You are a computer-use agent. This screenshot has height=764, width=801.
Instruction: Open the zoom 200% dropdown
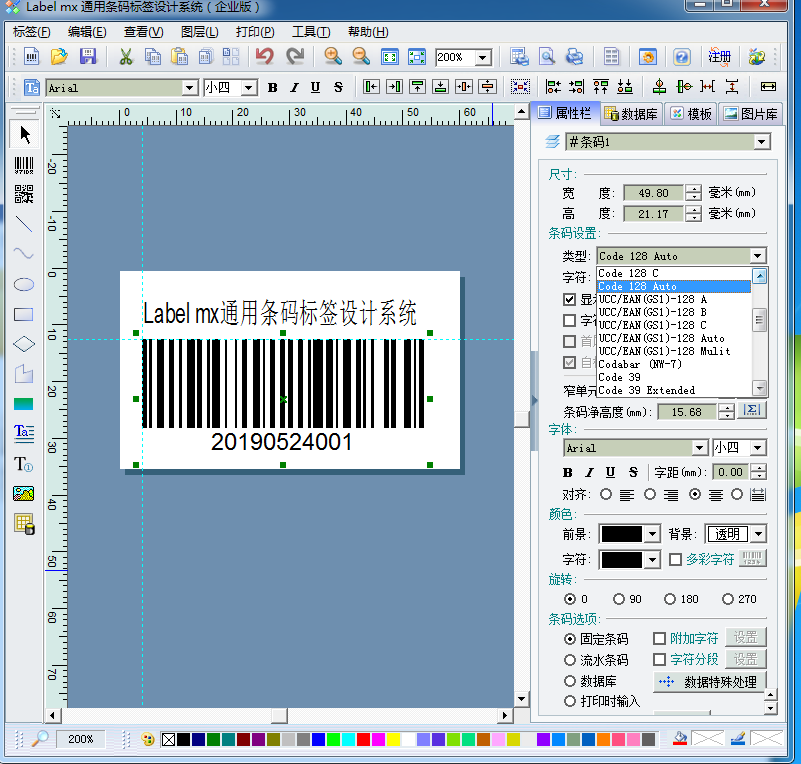(x=482, y=57)
